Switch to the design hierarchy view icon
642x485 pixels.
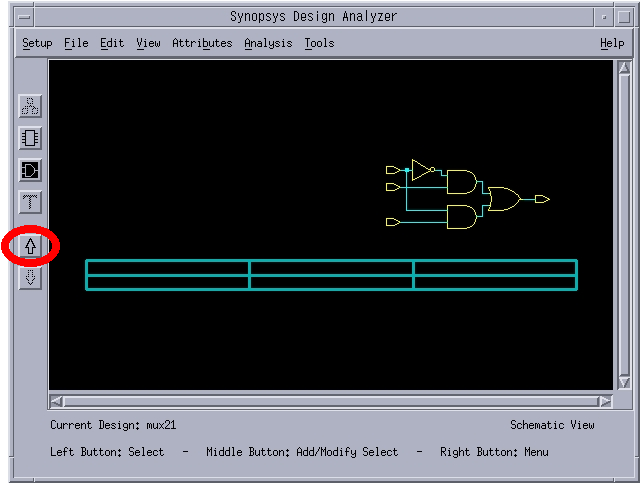[x=30, y=106]
